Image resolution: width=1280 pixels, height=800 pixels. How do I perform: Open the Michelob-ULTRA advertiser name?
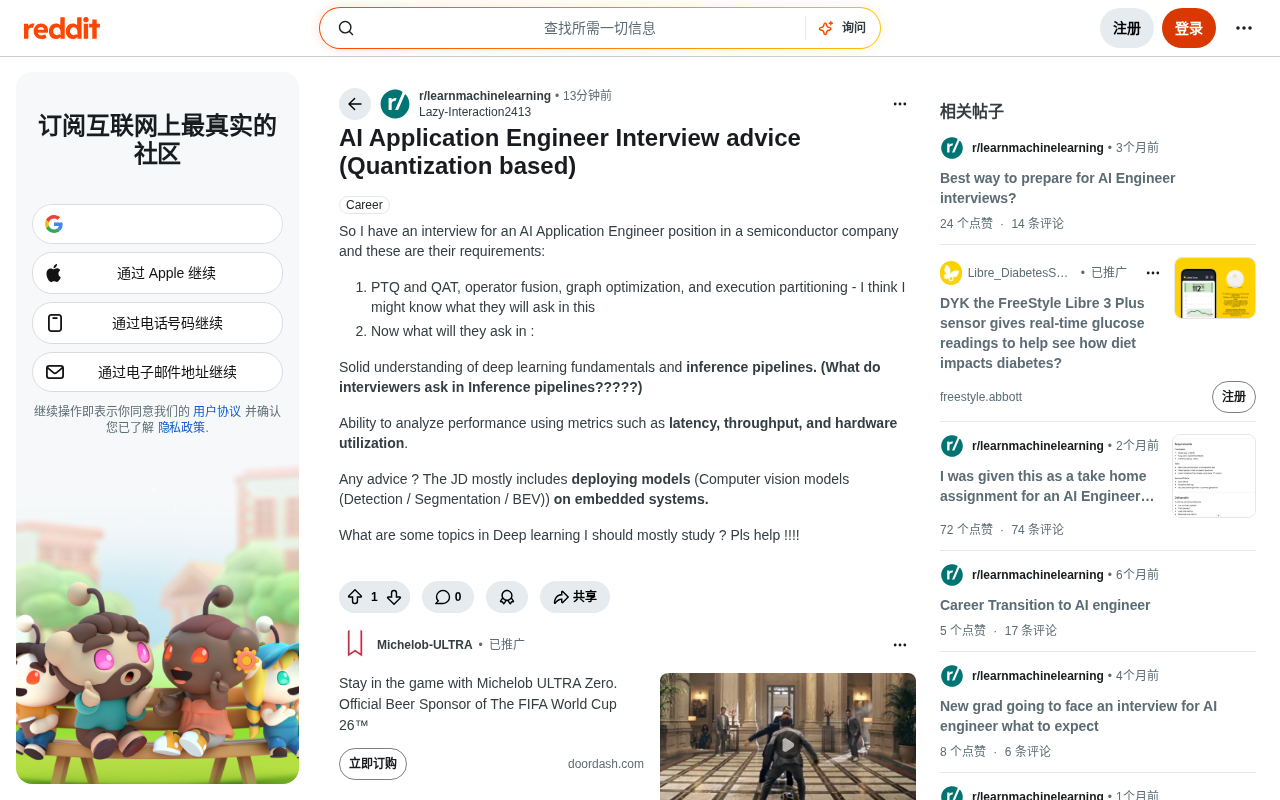point(425,645)
